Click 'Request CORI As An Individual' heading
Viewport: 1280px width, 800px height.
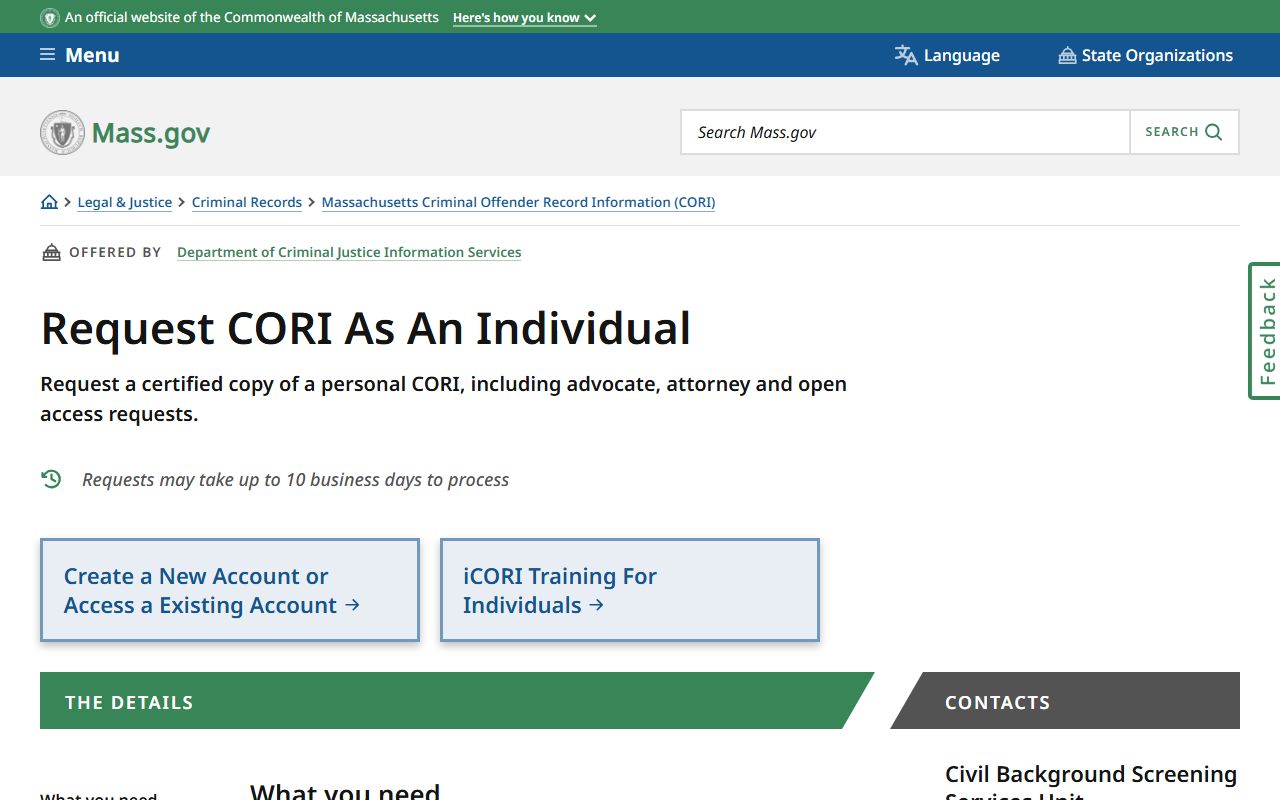[x=366, y=328]
